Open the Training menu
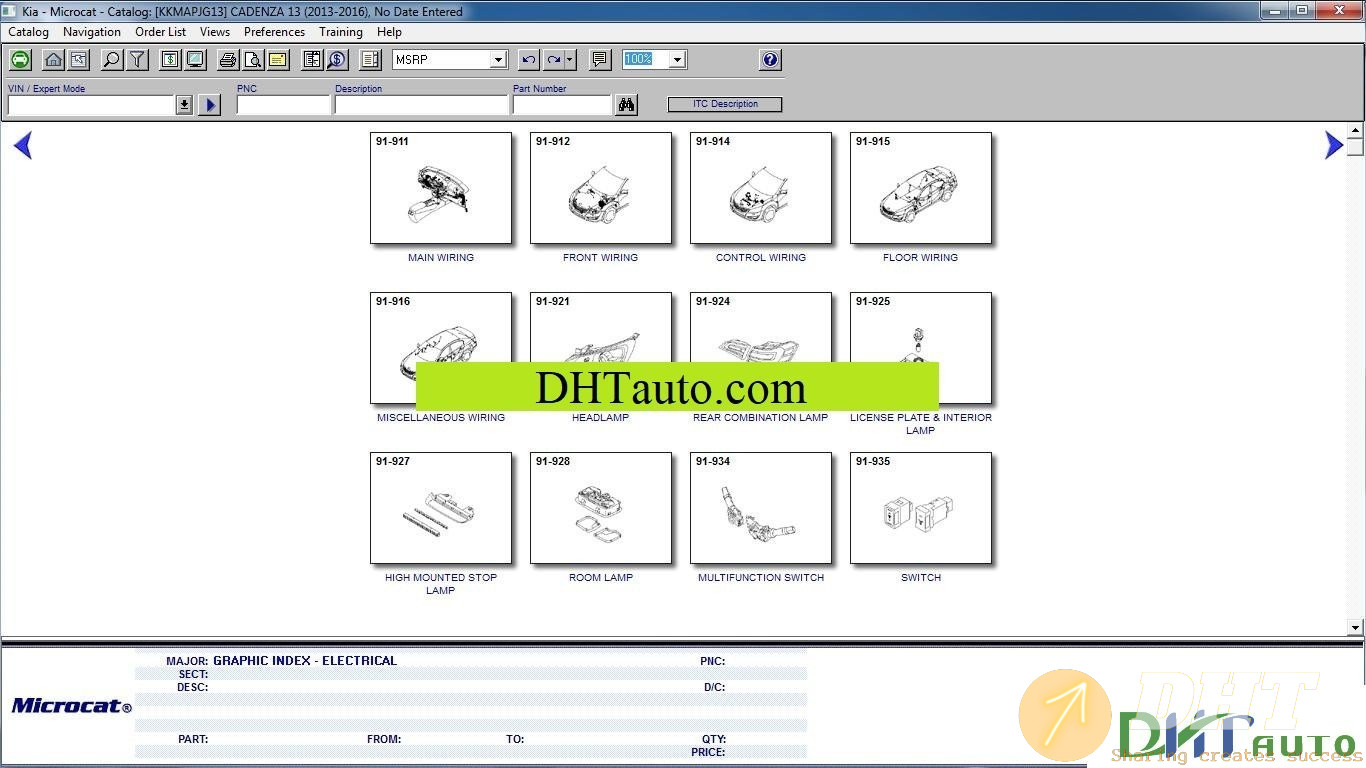 click(x=341, y=32)
